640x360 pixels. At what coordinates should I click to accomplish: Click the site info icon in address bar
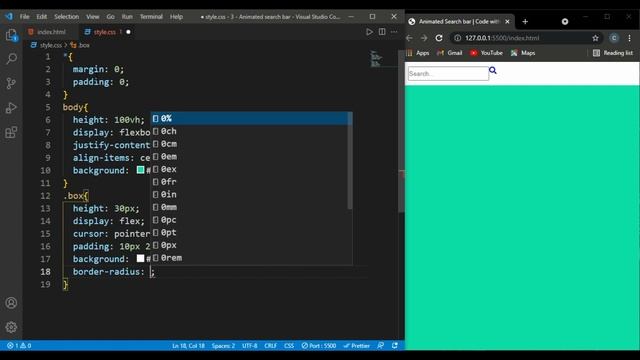[458, 38]
